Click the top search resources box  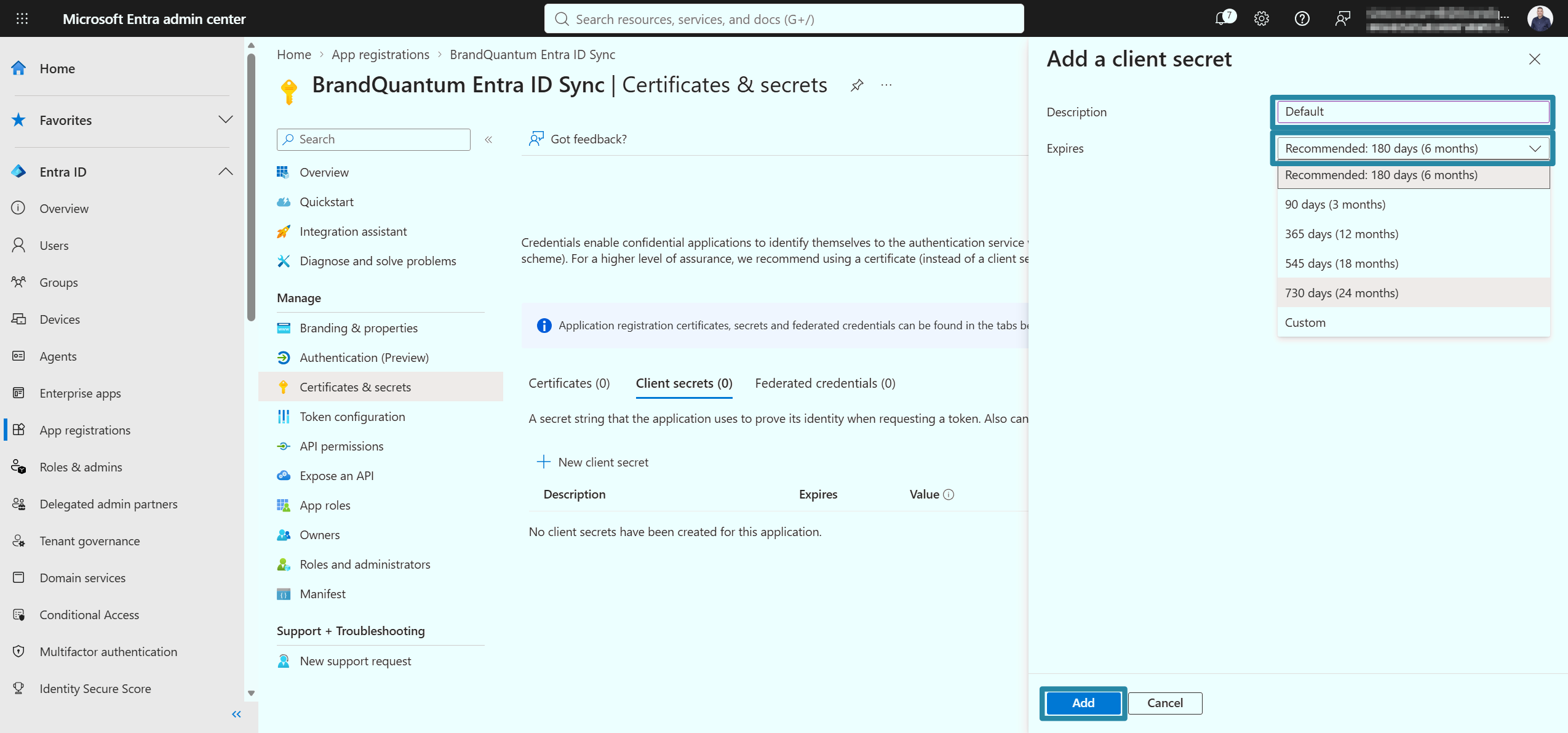784,19
